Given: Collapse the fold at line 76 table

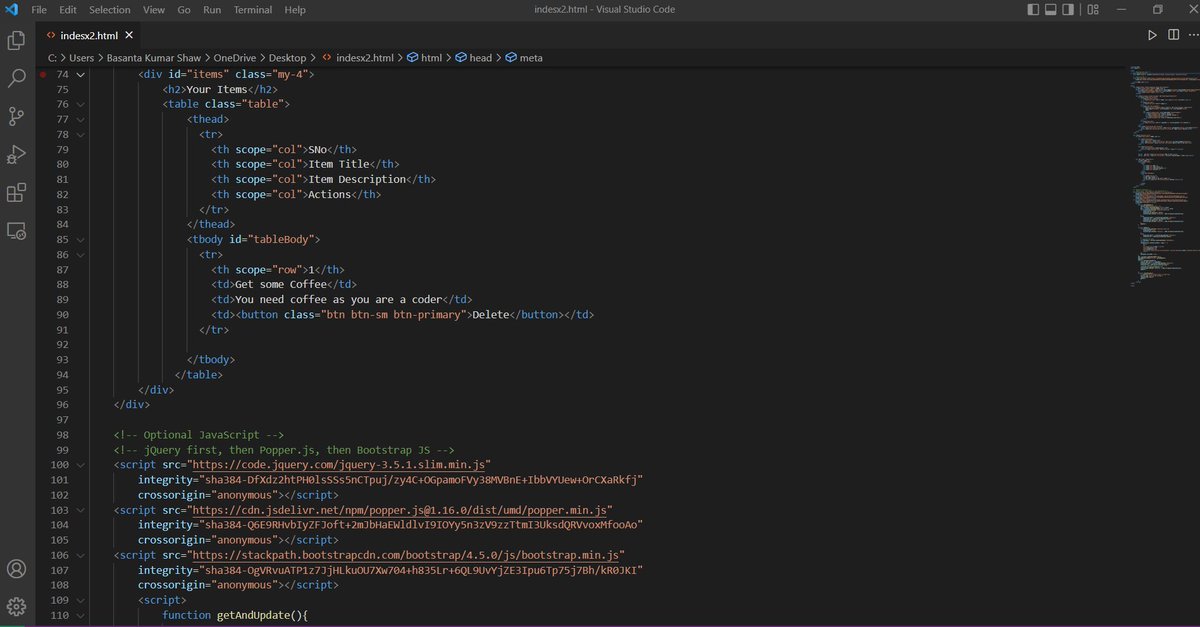Looking at the screenshot, I should [x=81, y=104].
